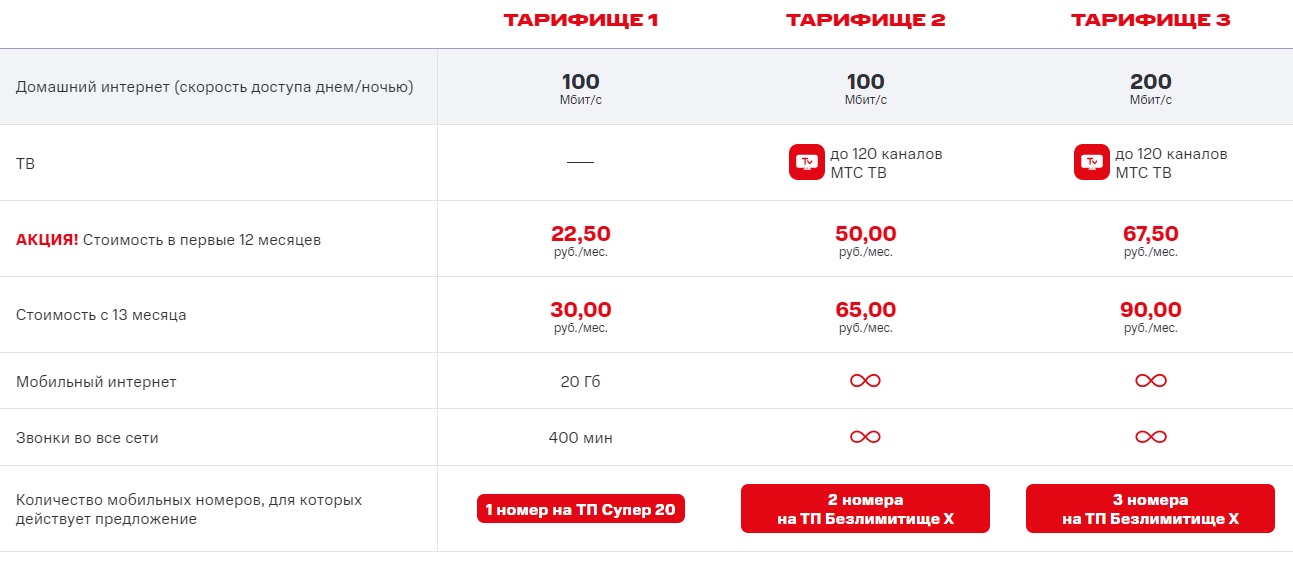Select the ТАРИФИЩЕ 2 column header
The width and height of the screenshot is (1293, 579).
(865, 20)
